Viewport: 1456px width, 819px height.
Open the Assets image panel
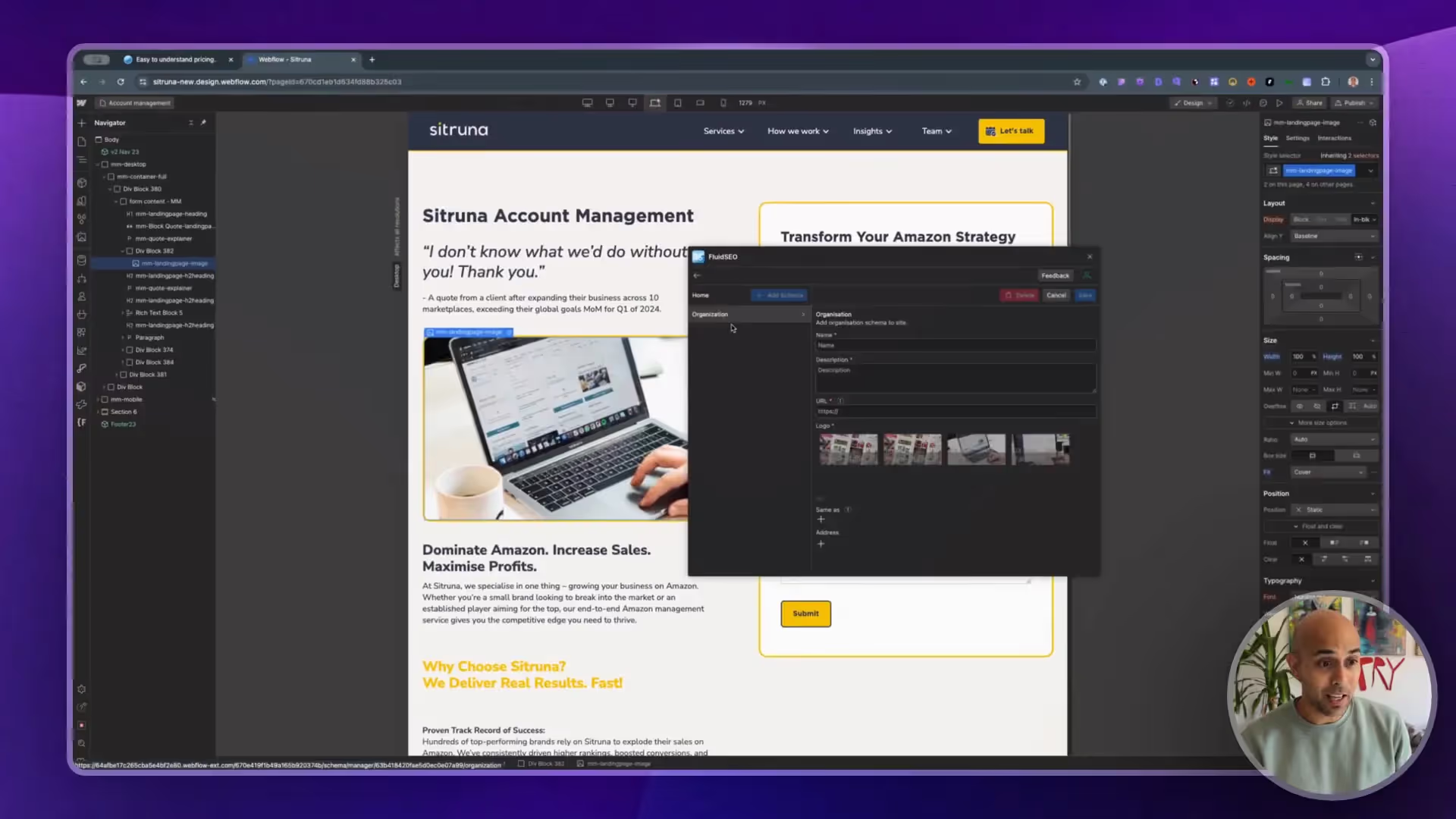(x=82, y=237)
